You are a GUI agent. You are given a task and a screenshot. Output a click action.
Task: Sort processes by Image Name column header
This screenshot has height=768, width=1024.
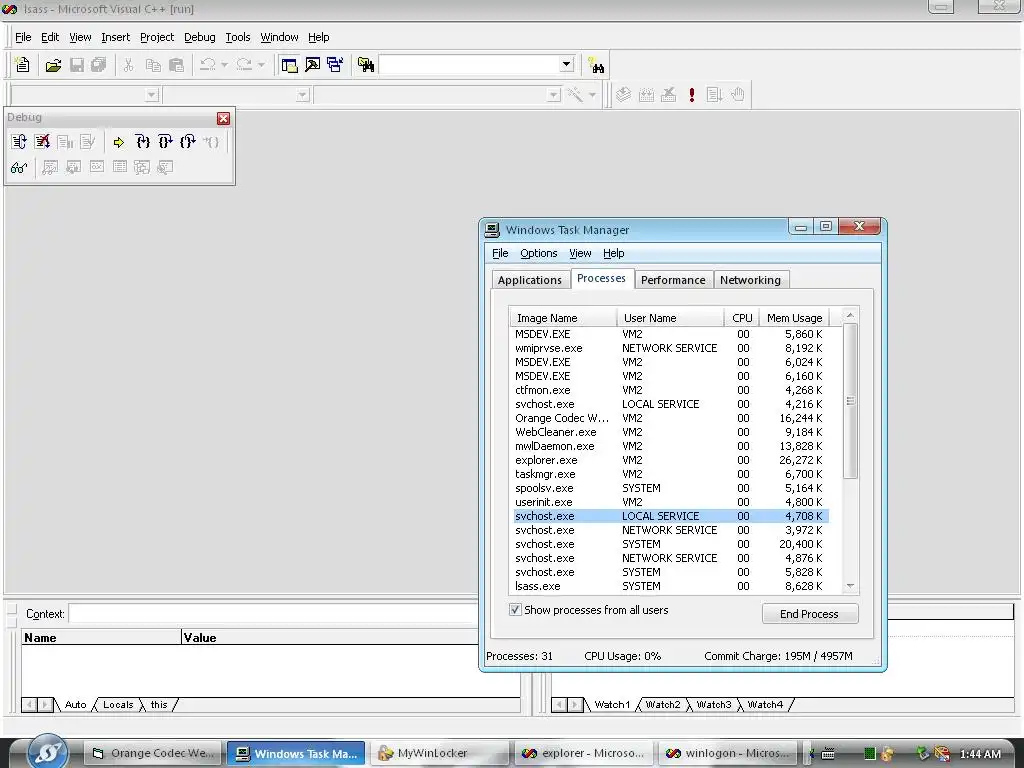(x=563, y=318)
